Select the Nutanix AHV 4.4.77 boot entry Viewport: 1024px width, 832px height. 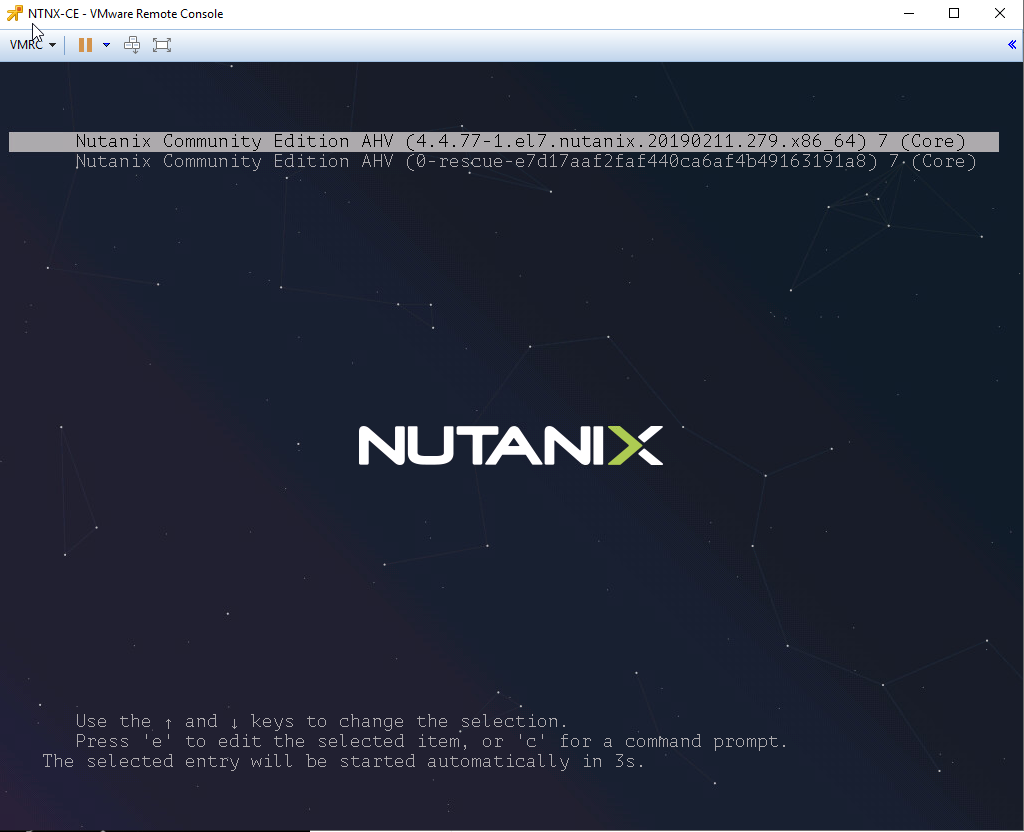[x=520, y=141]
